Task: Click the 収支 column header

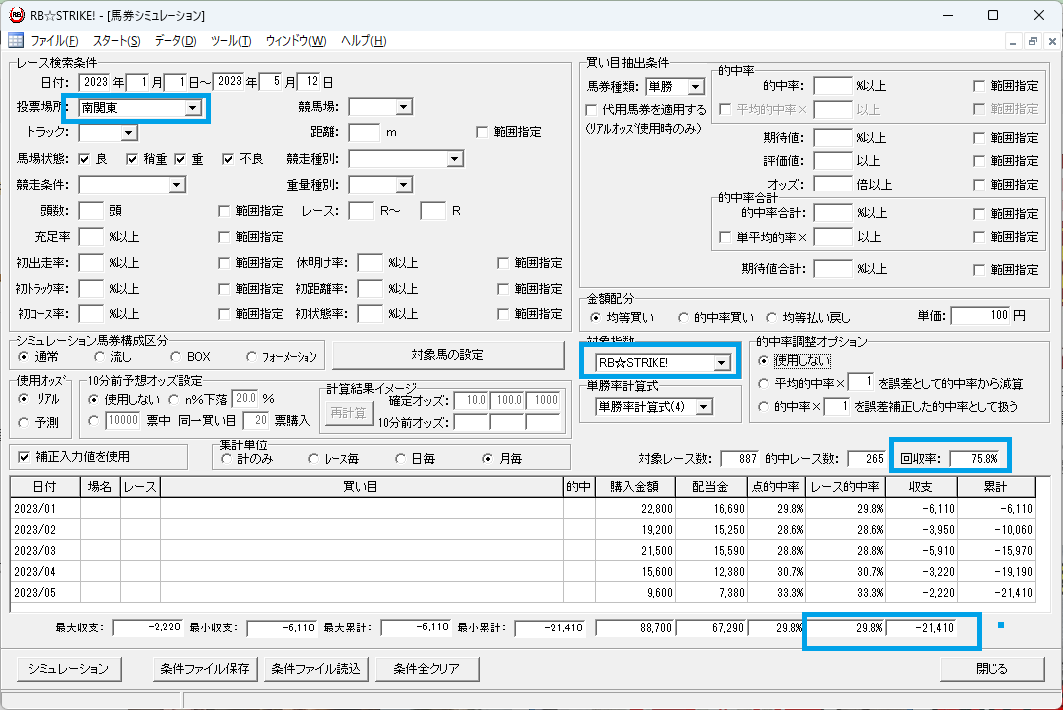Action: click(x=920, y=487)
